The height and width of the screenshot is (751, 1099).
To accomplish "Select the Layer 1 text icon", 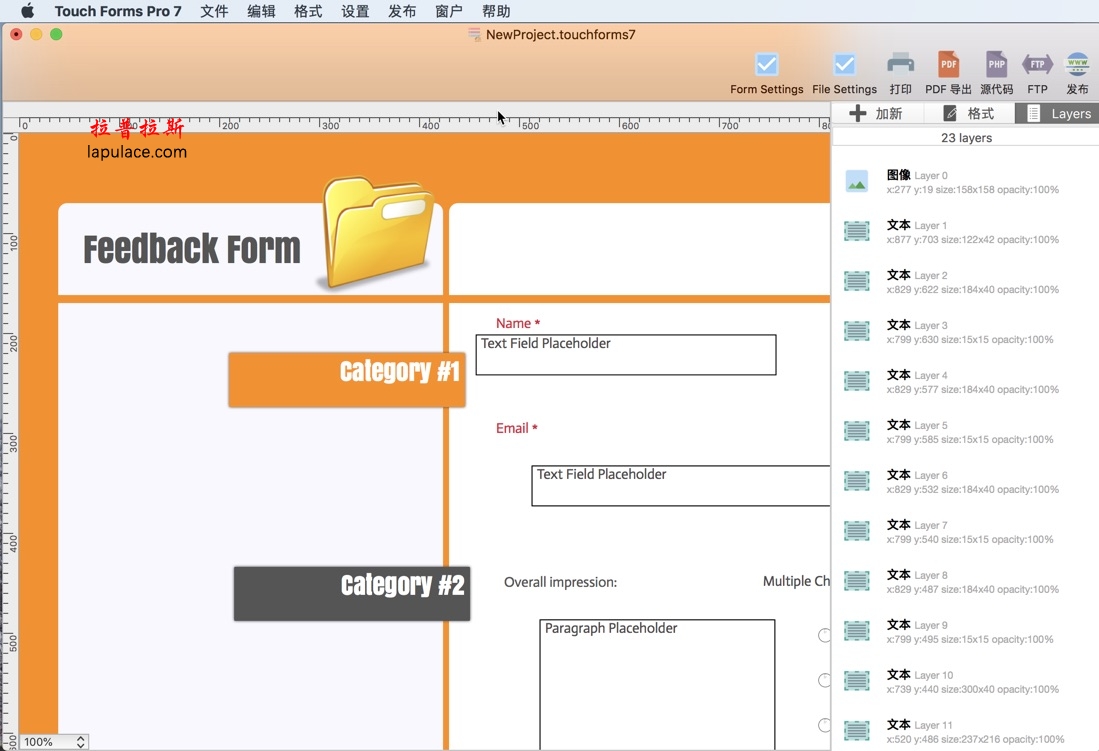I will click(856, 231).
